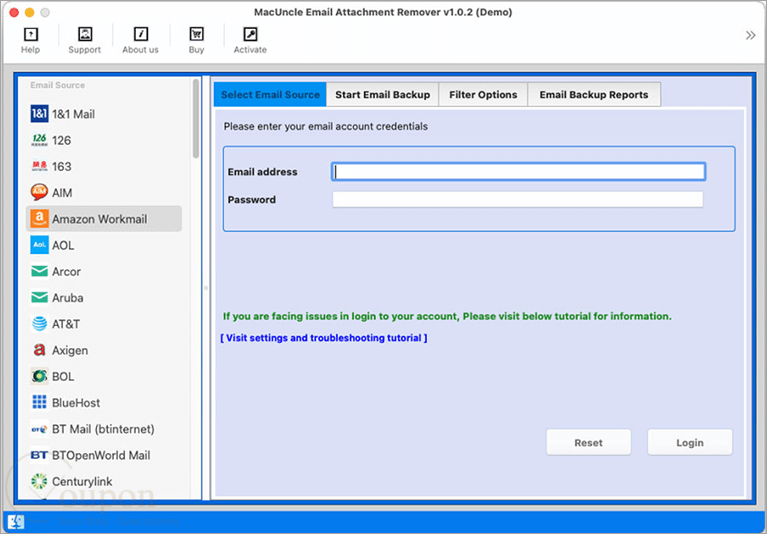The width and height of the screenshot is (767, 534).
Task: Choose AIM text in source list
Action: [x=62, y=193]
